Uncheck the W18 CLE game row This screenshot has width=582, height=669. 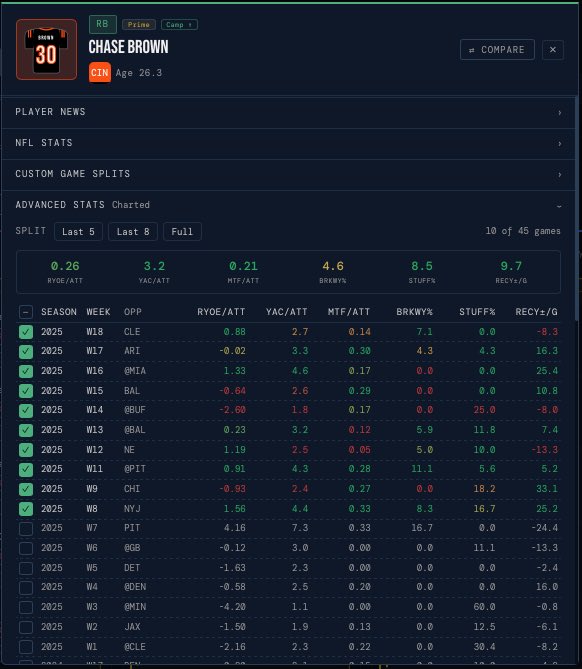(x=26, y=332)
